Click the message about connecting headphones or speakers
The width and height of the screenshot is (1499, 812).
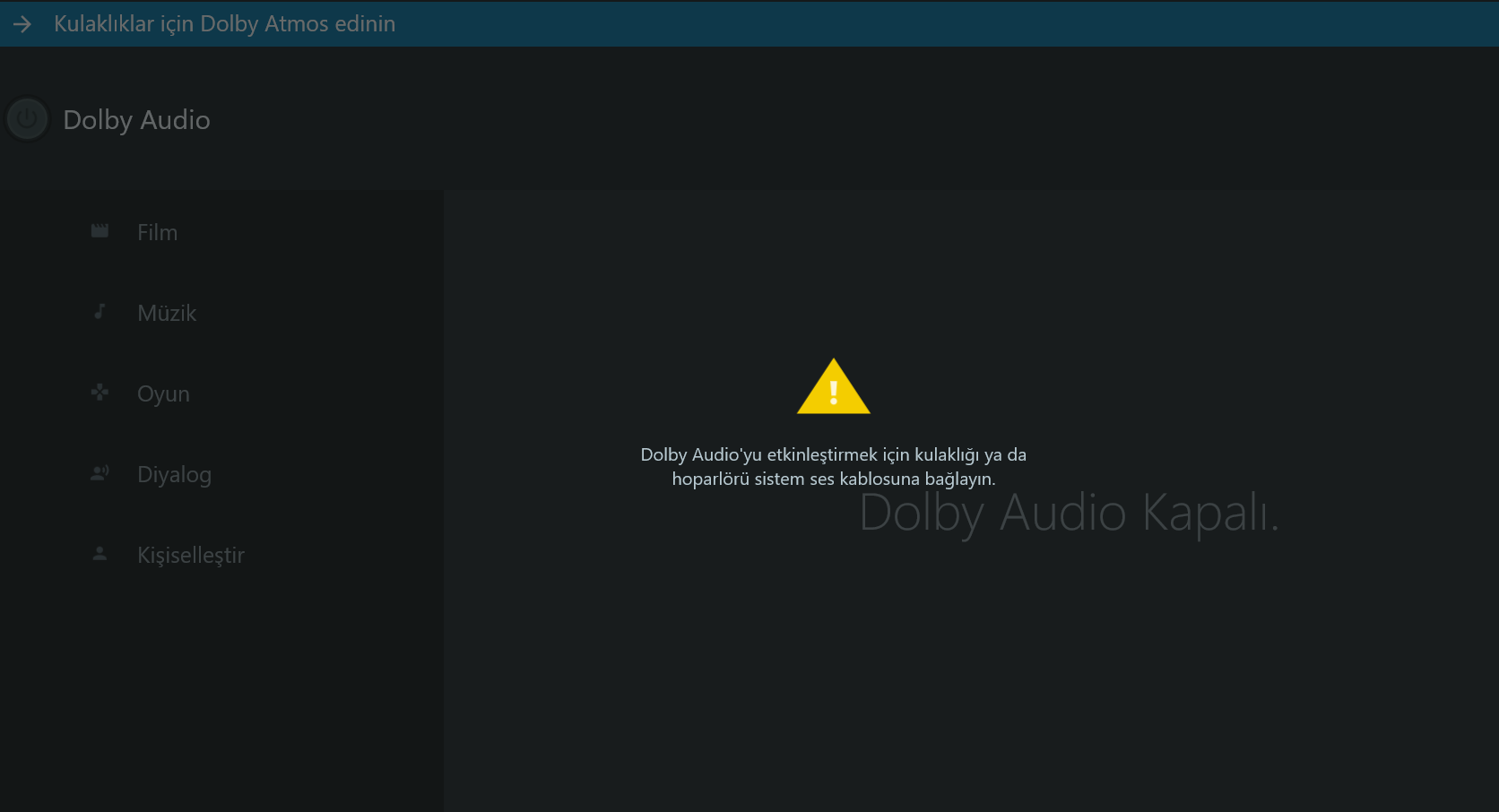[834, 467]
